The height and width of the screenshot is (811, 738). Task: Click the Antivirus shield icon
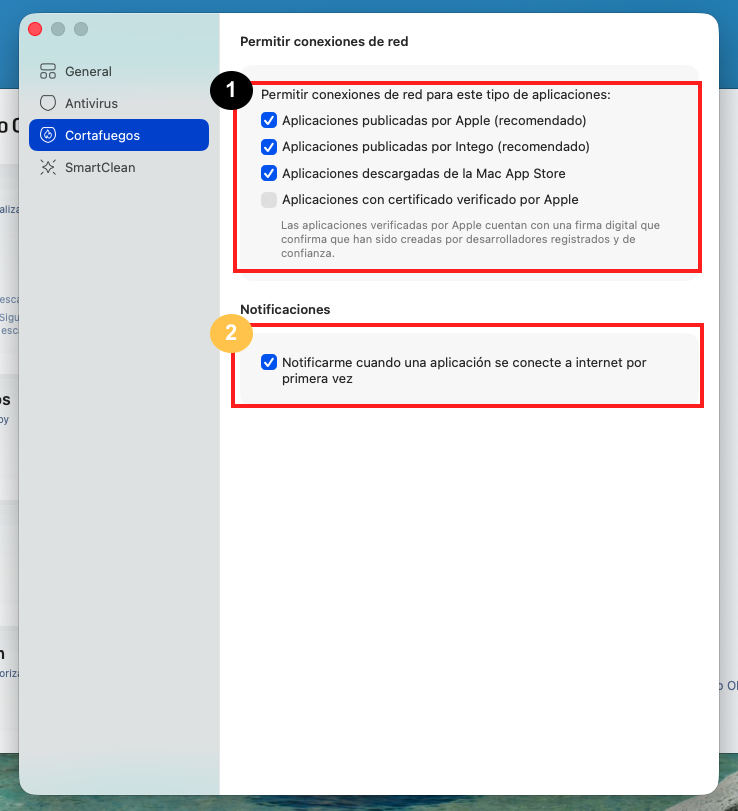48,103
